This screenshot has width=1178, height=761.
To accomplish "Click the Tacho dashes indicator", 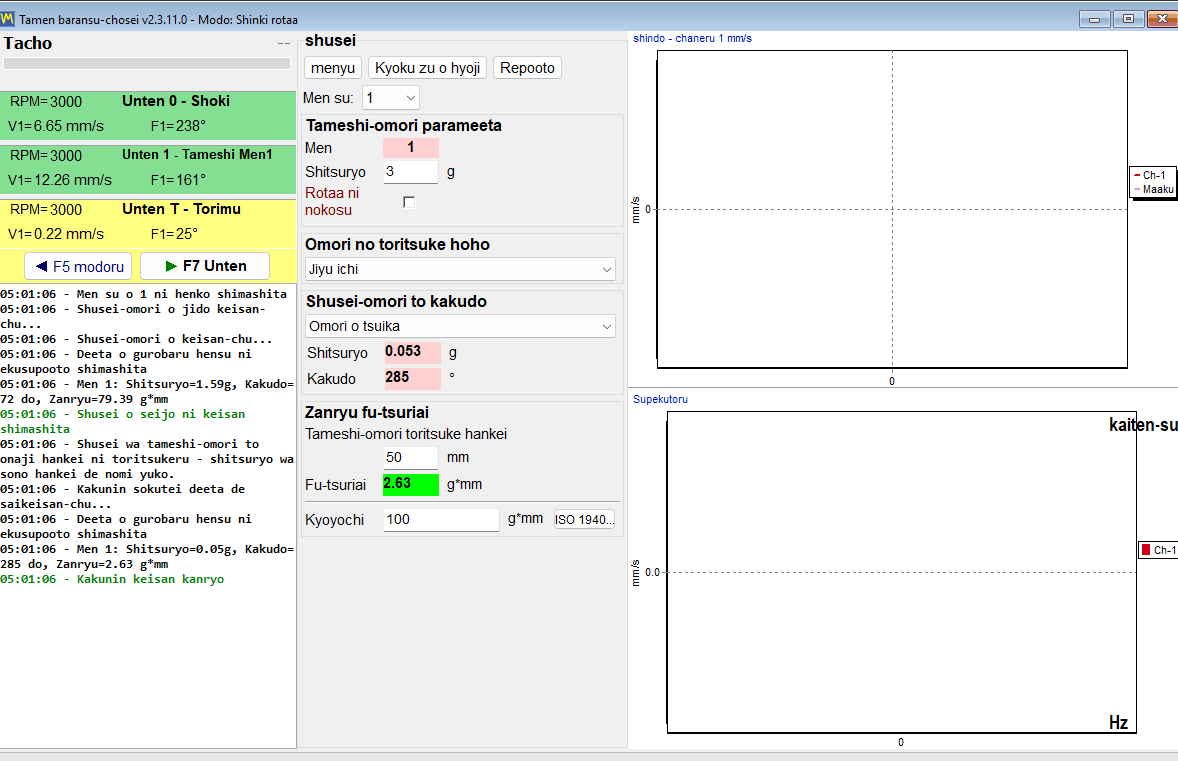I will click(283, 44).
